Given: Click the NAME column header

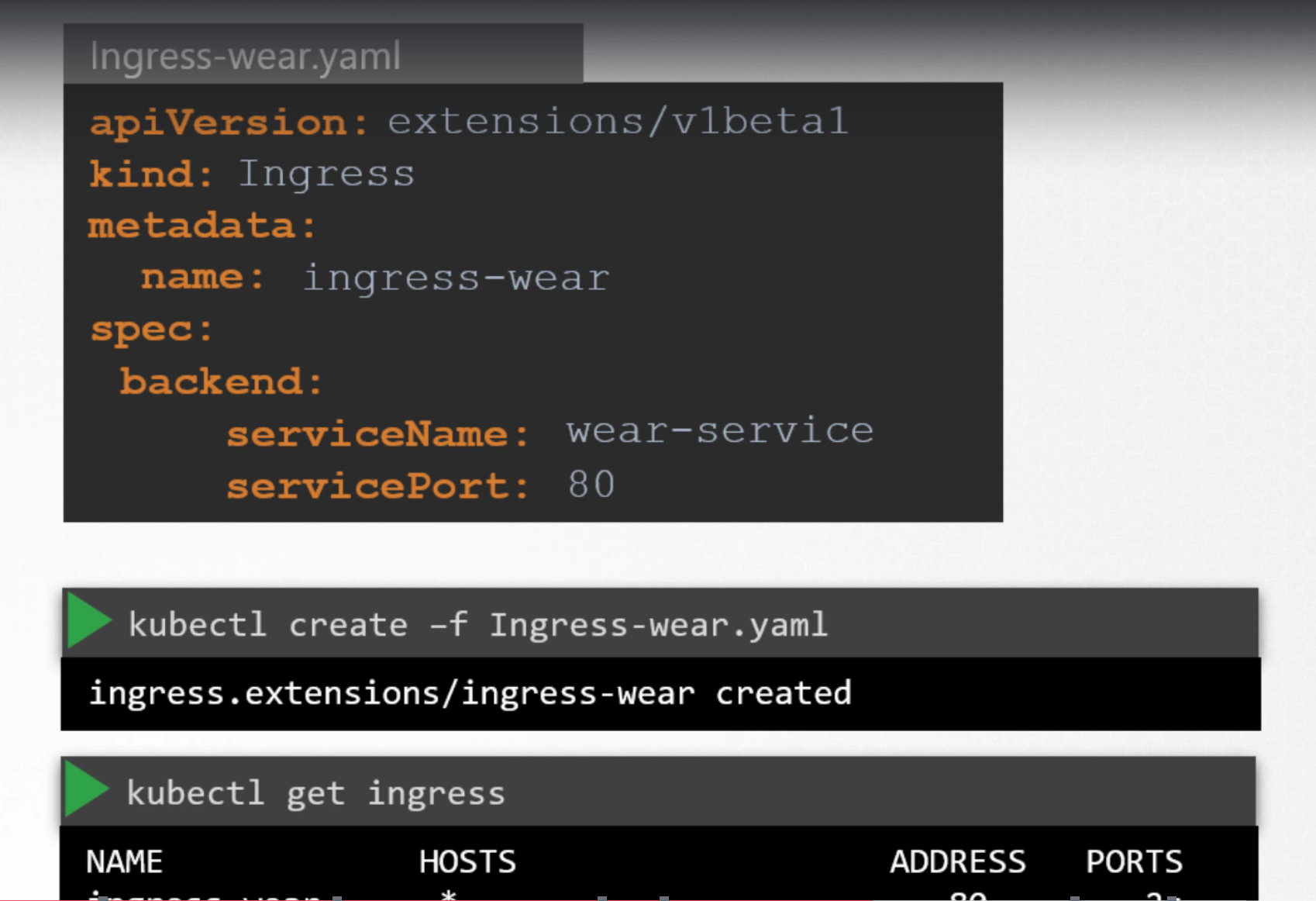Looking at the screenshot, I should 124,861.
